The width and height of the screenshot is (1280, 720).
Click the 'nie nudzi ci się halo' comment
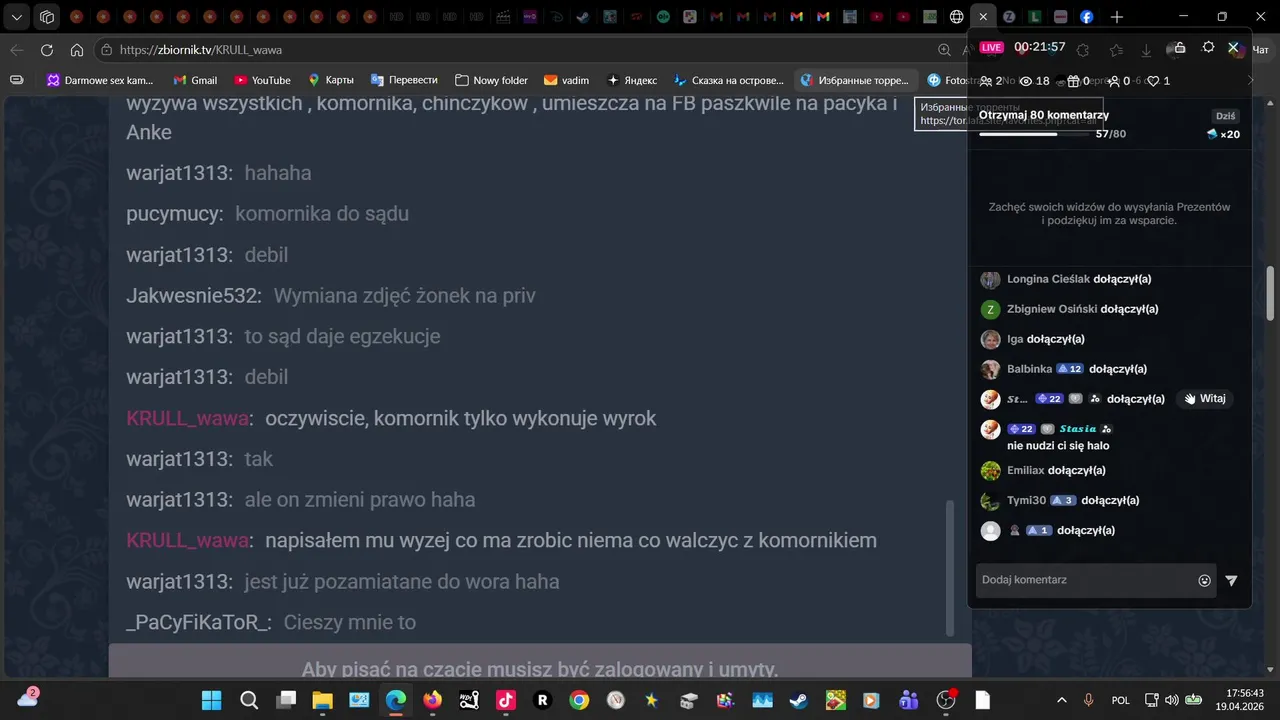point(1058,445)
